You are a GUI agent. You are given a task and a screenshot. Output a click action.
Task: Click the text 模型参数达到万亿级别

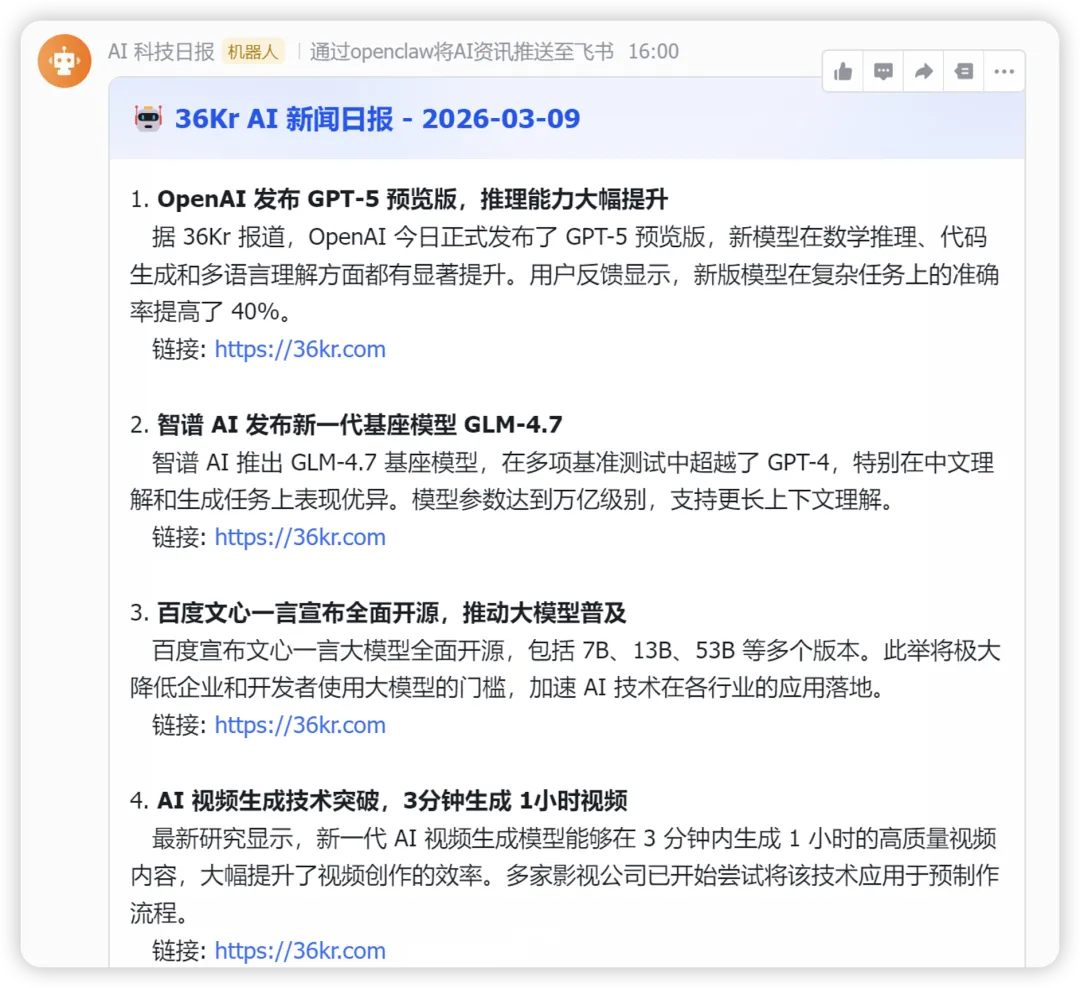(x=529, y=500)
